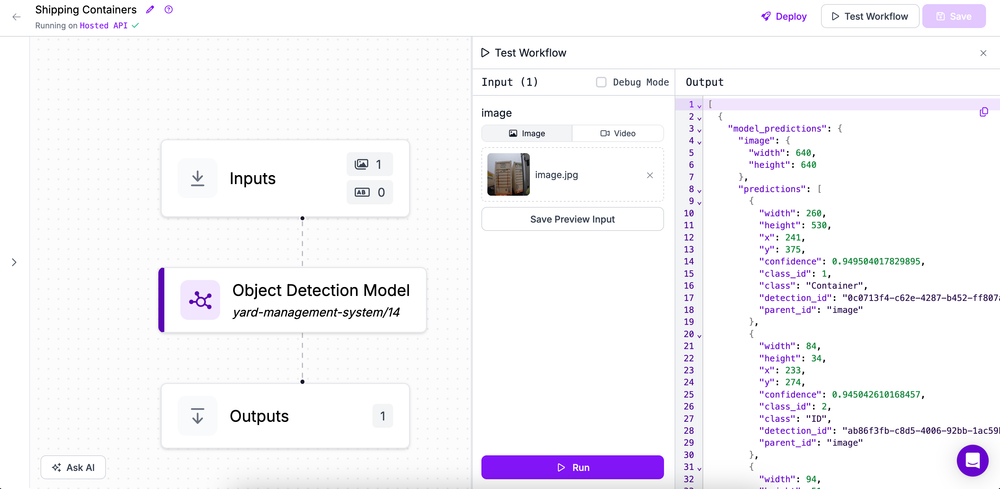Click the Test Workflow button in header
Image resolution: width=1000 pixels, height=489 pixels.
870,17
